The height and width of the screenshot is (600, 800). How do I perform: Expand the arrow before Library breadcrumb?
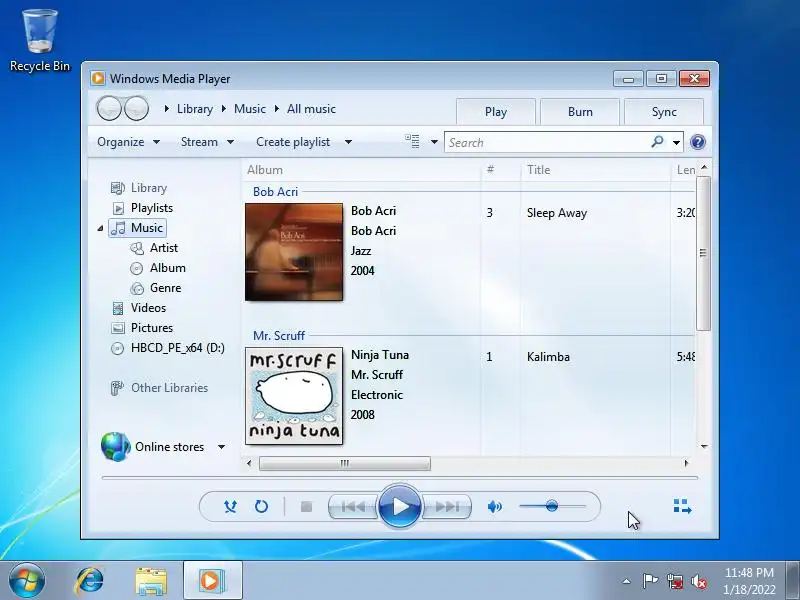click(167, 109)
